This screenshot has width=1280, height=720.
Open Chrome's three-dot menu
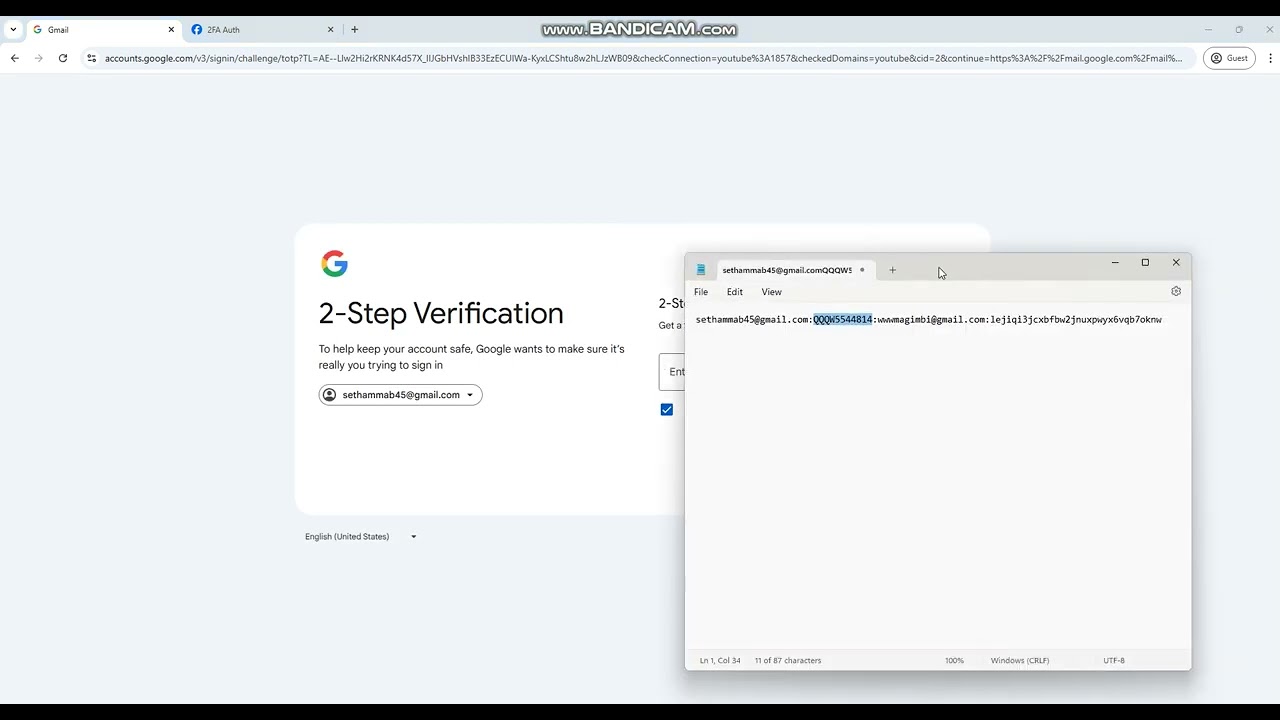(x=1270, y=58)
